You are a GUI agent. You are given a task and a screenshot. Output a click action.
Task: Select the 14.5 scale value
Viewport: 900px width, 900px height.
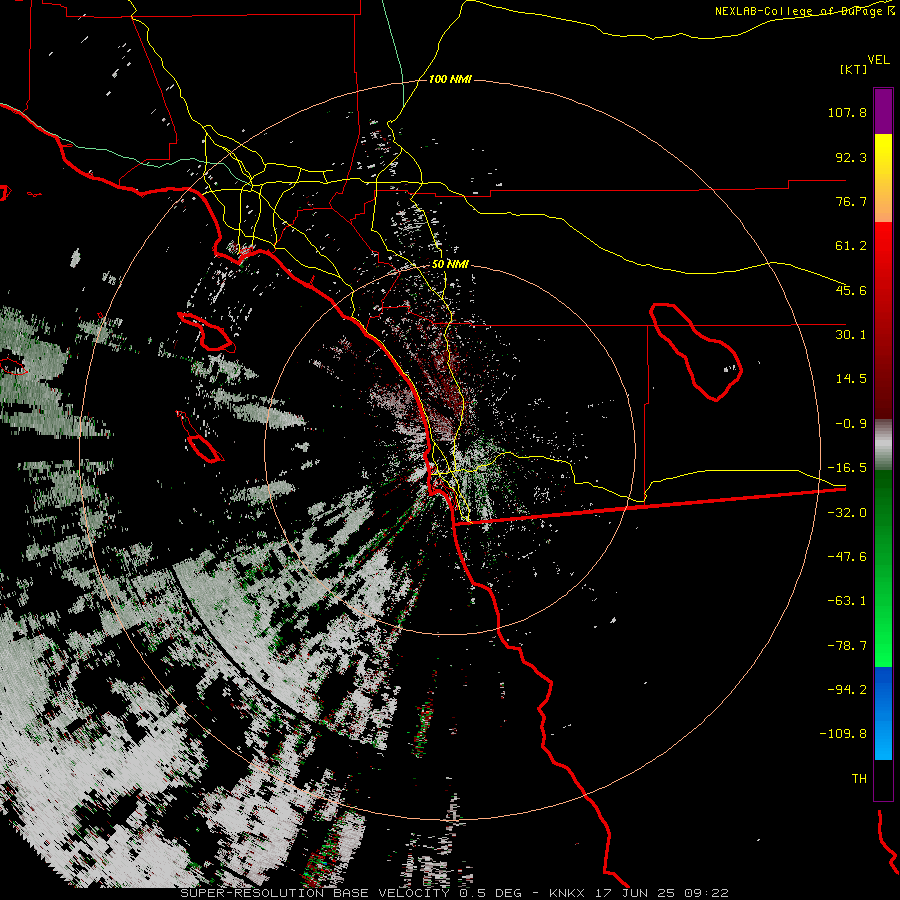[851, 379]
